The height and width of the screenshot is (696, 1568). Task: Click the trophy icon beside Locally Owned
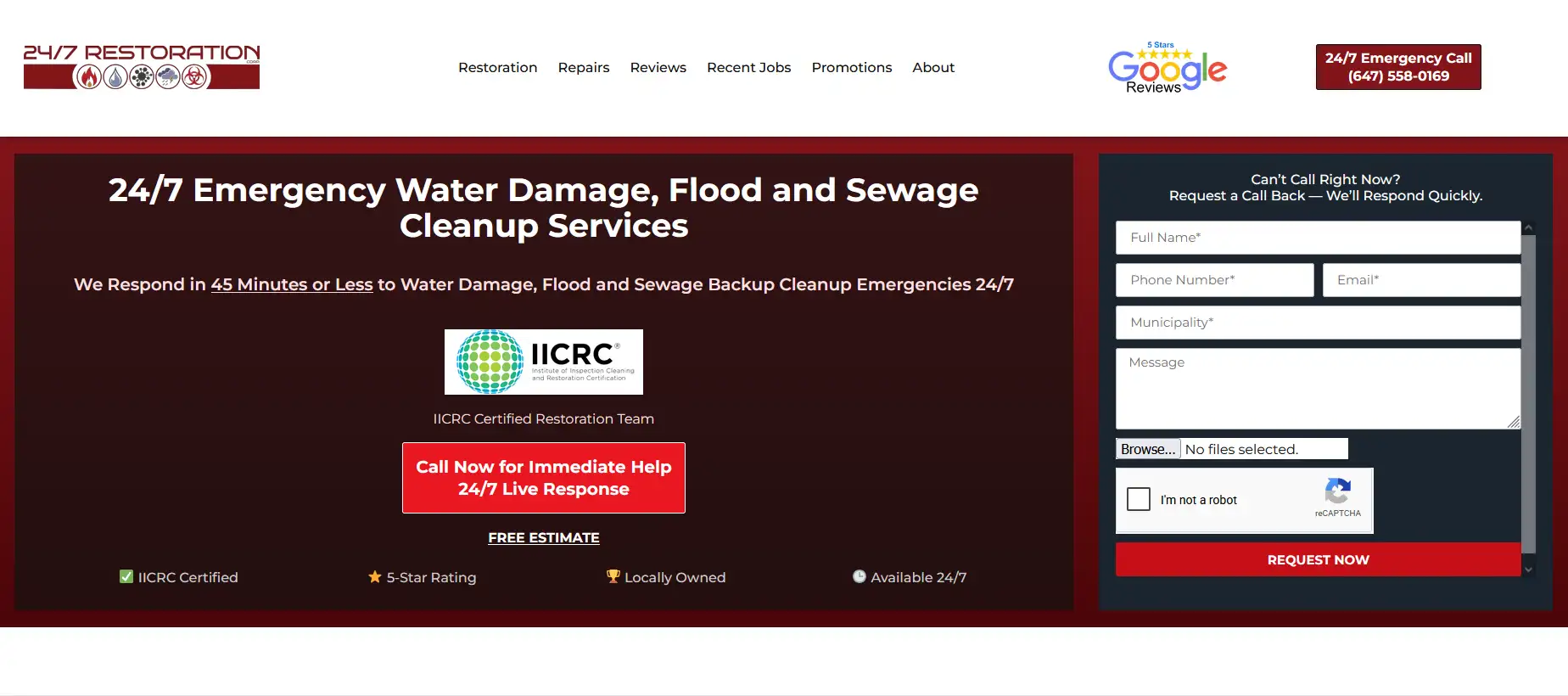click(613, 576)
